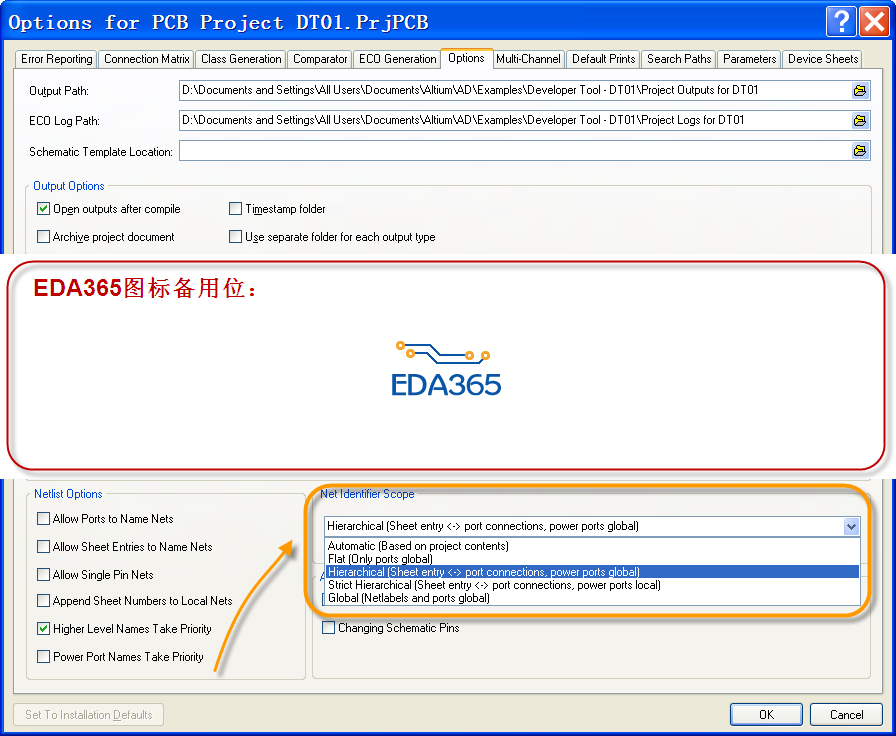This screenshot has width=896, height=736.
Task: Collapse the Net Identifier Scope dropdown arrow
Action: click(851, 526)
